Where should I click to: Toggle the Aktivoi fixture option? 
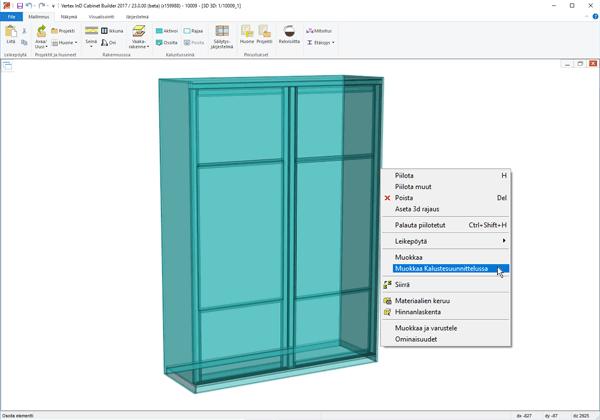tap(167, 31)
